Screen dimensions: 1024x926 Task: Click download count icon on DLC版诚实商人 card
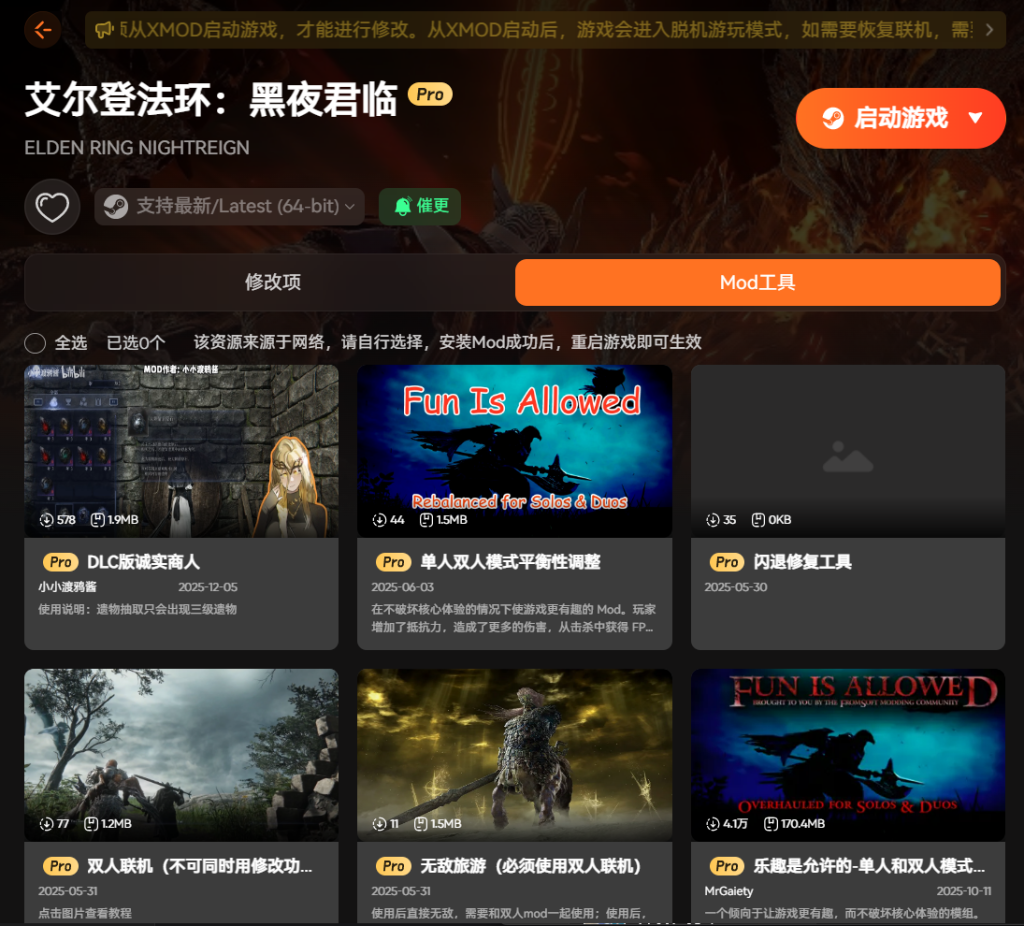[x=46, y=520]
